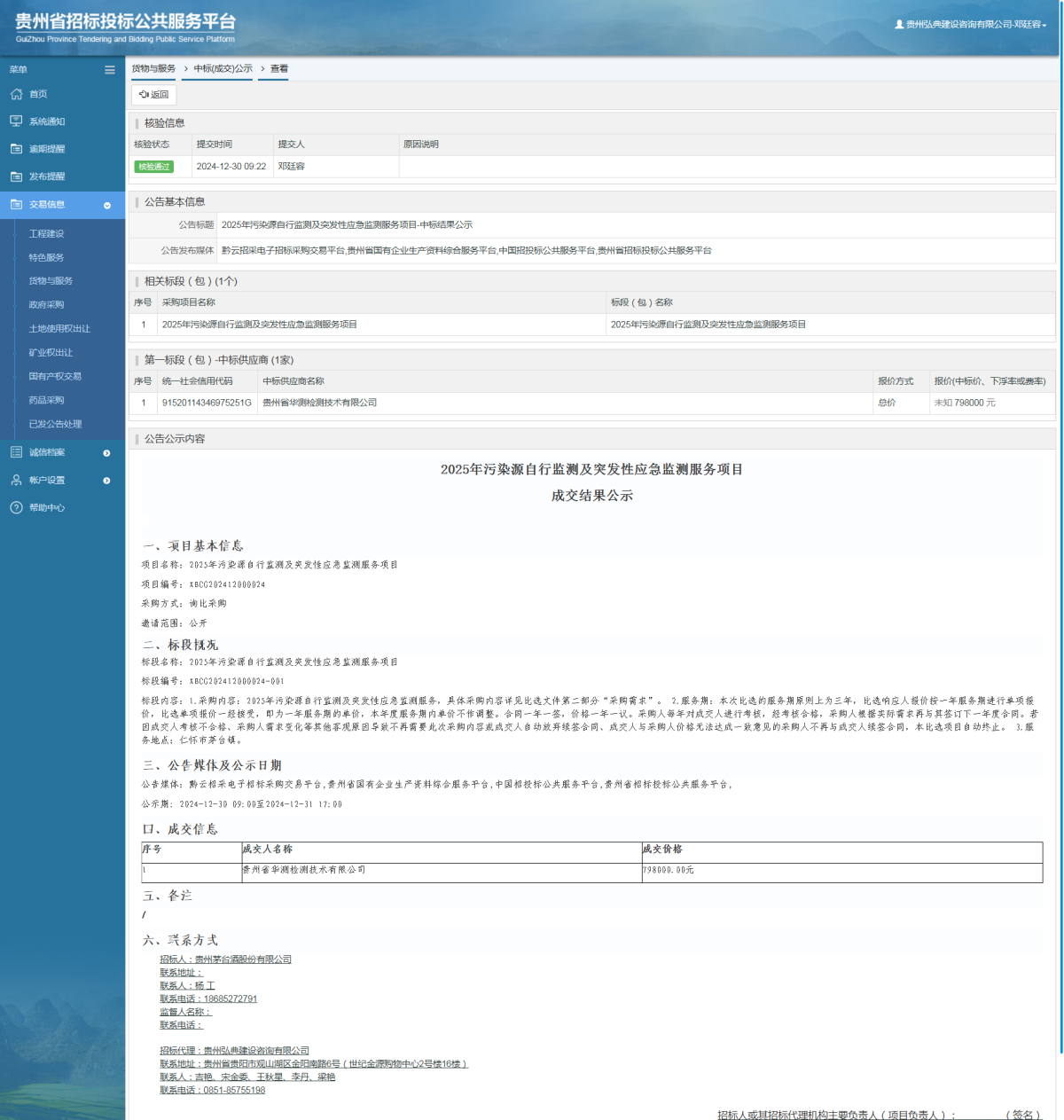
Task: Click the 返回 back button
Action: (x=154, y=94)
